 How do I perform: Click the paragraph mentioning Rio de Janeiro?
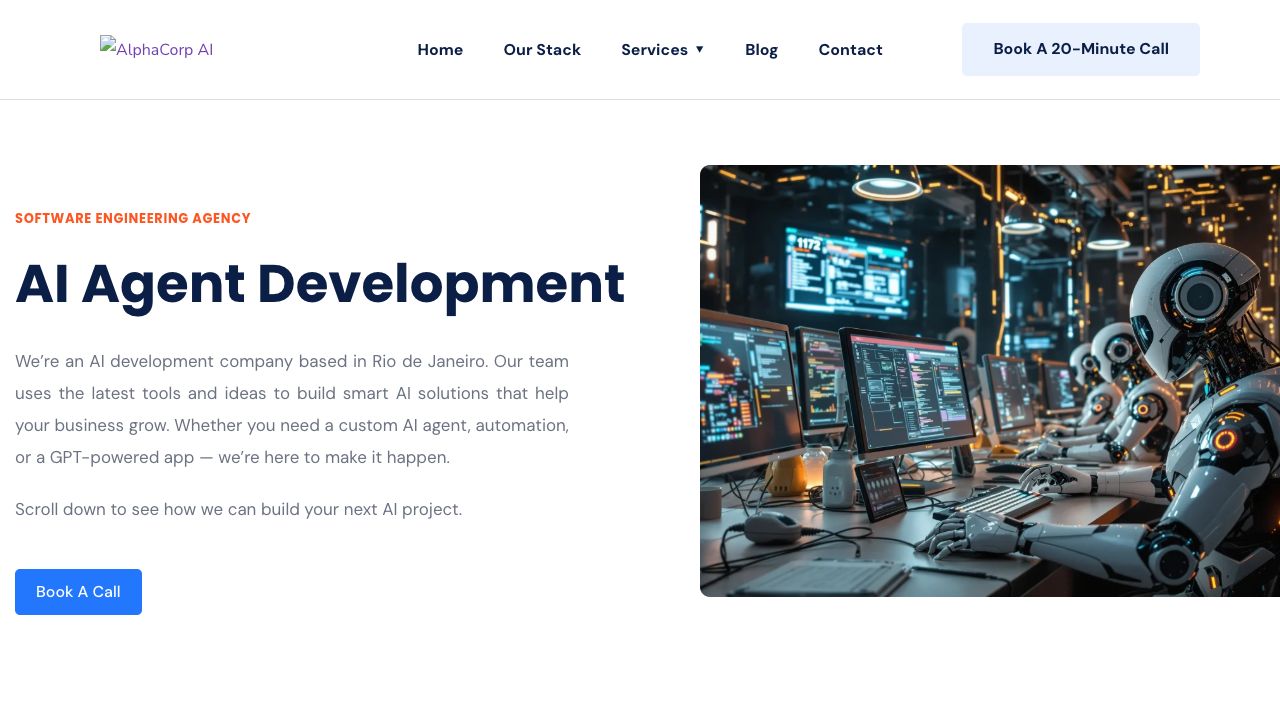(292, 409)
